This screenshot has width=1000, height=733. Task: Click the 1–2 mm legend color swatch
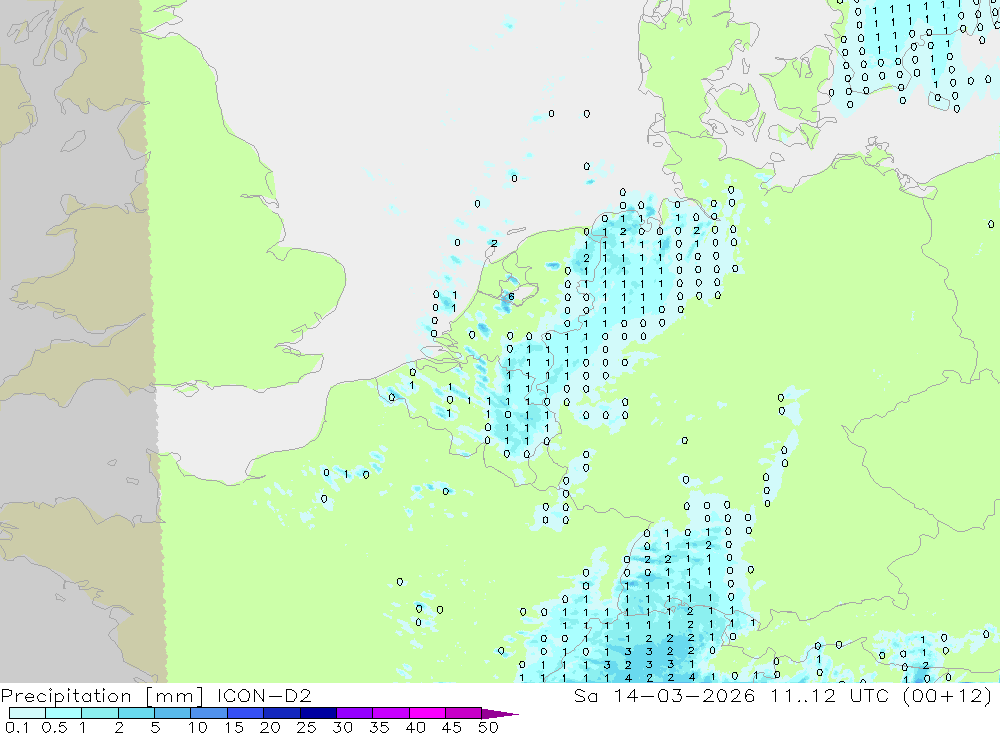[99, 713]
